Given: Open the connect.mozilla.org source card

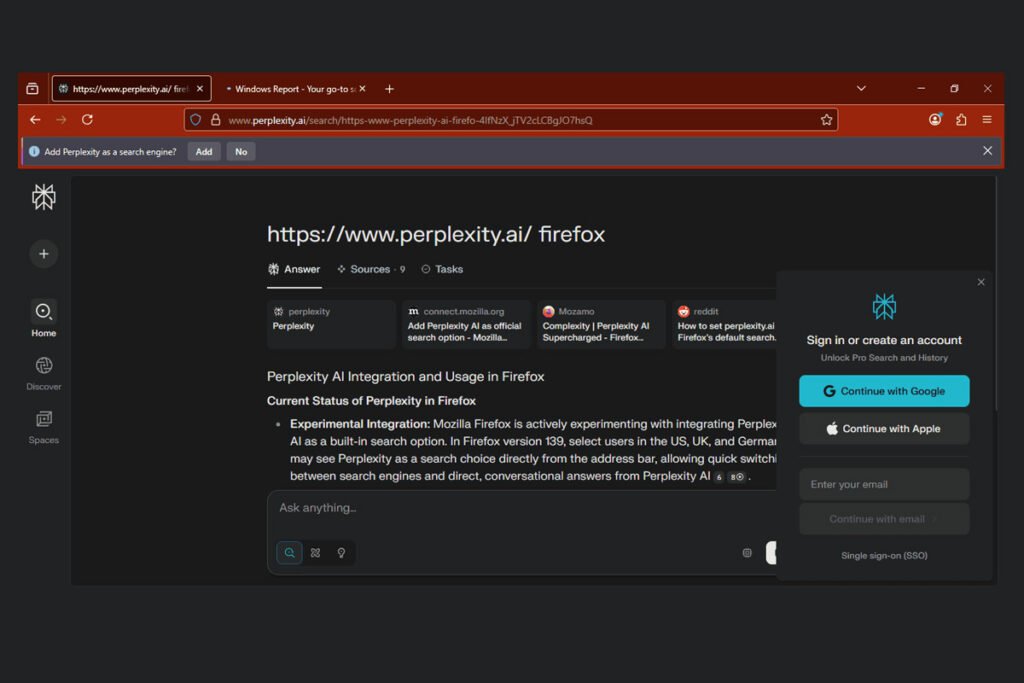Looking at the screenshot, I should point(466,324).
